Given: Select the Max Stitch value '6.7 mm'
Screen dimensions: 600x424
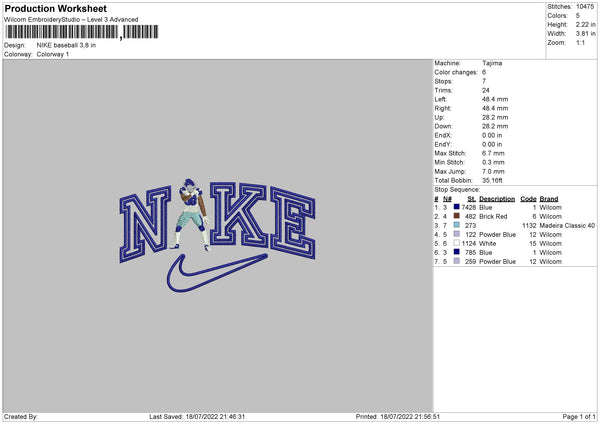Looking at the screenshot, I should pos(493,153).
